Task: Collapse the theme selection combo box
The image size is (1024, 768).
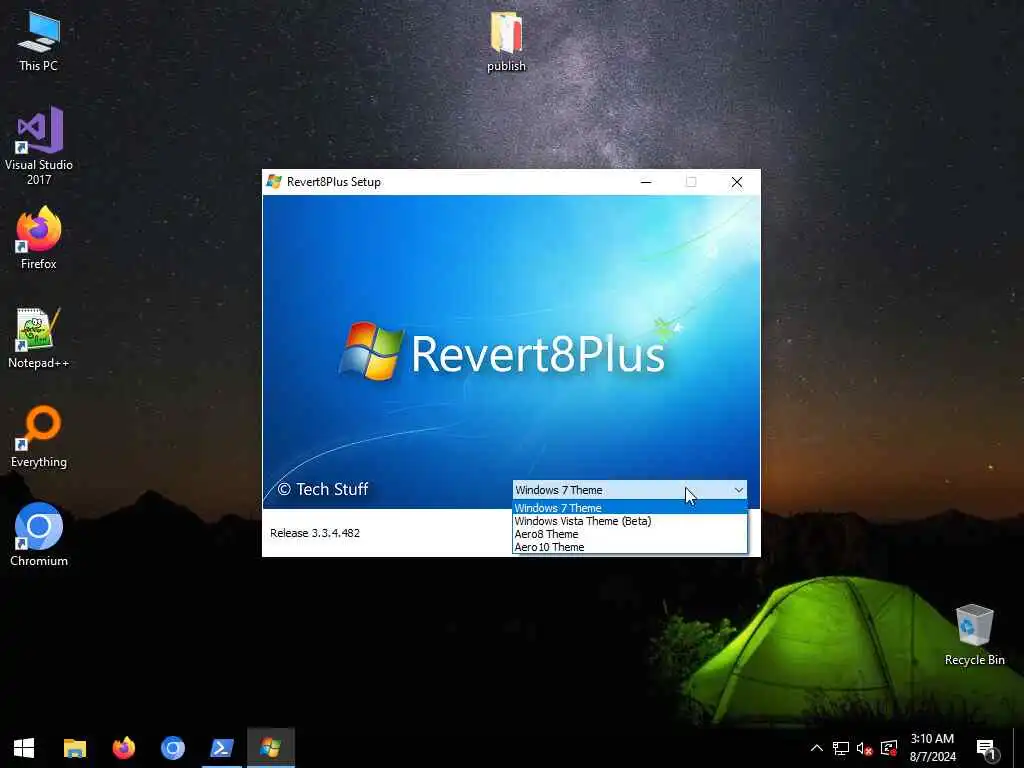Action: coord(739,490)
